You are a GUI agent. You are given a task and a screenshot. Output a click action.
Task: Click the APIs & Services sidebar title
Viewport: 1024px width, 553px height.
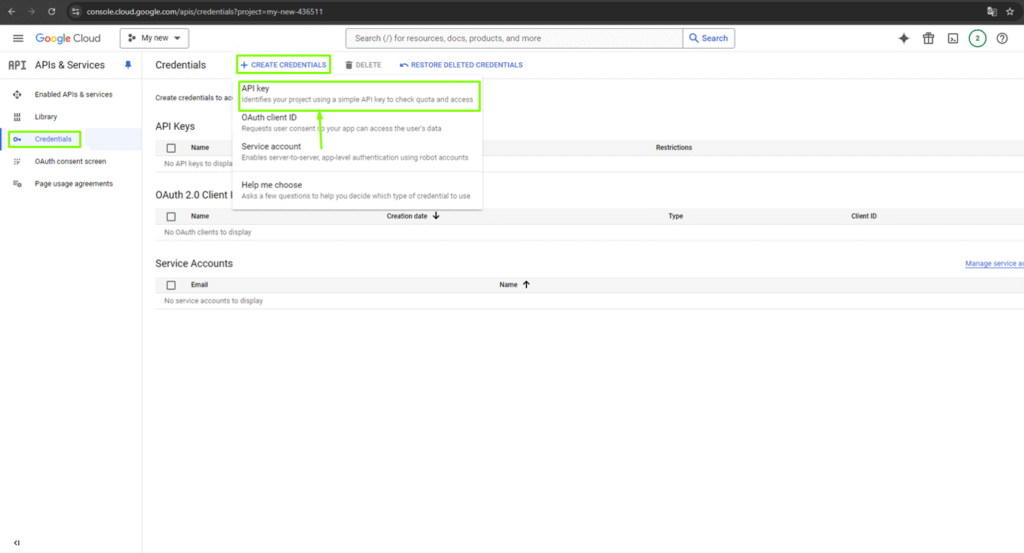pos(69,65)
